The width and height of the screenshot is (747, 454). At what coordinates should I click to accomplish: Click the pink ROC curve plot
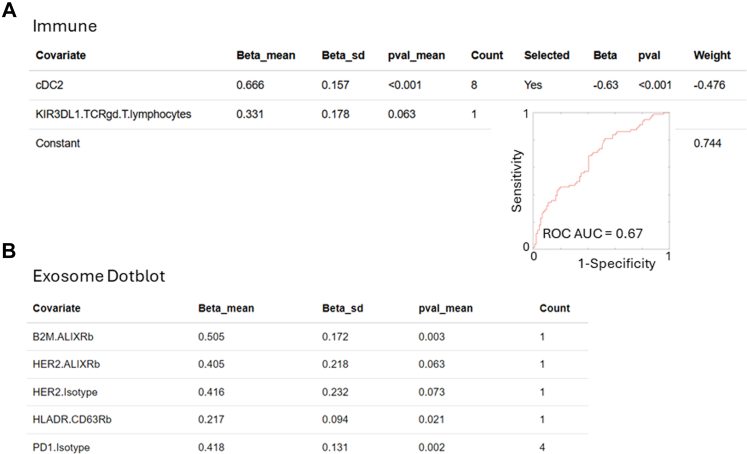[x=601, y=181]
